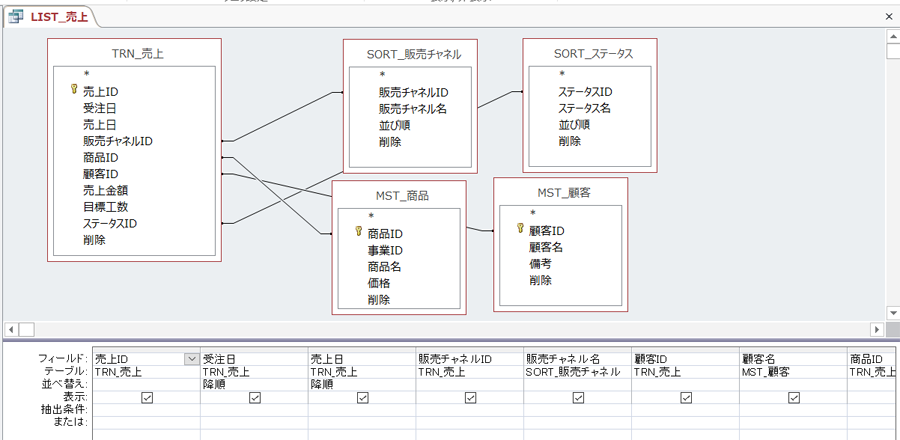The width and height of the screenshot is (900, 440).
Task: Click the key icon next to 商品ID in MST_商品
Action: 358,233
